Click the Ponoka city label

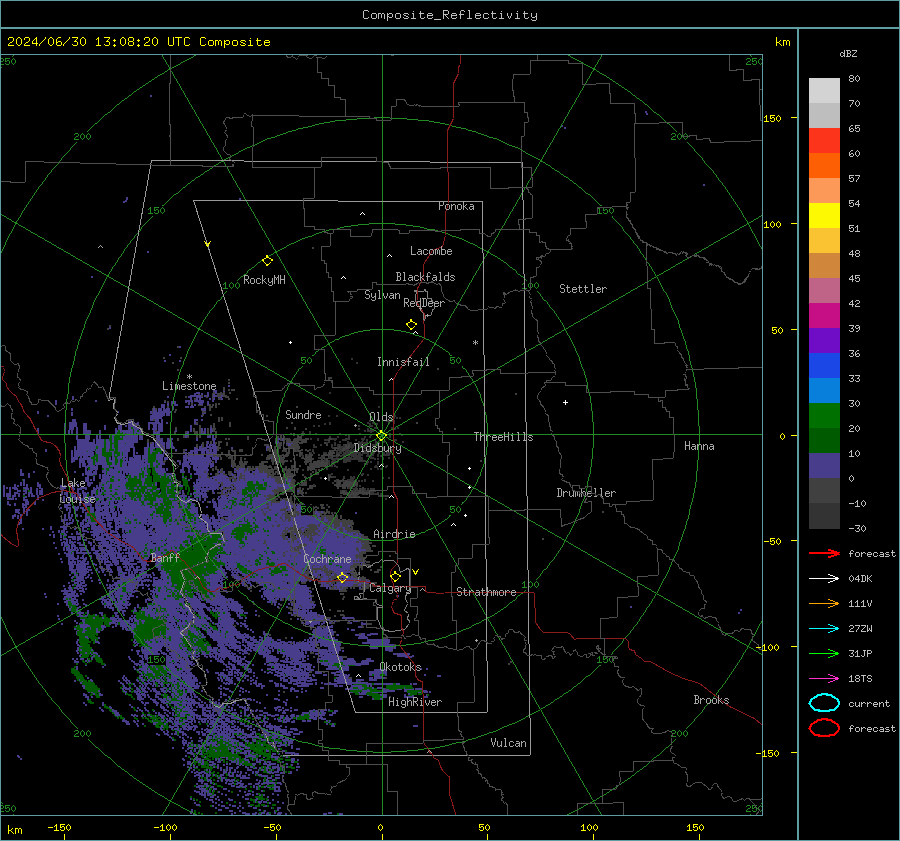click(x=456, y=206)
